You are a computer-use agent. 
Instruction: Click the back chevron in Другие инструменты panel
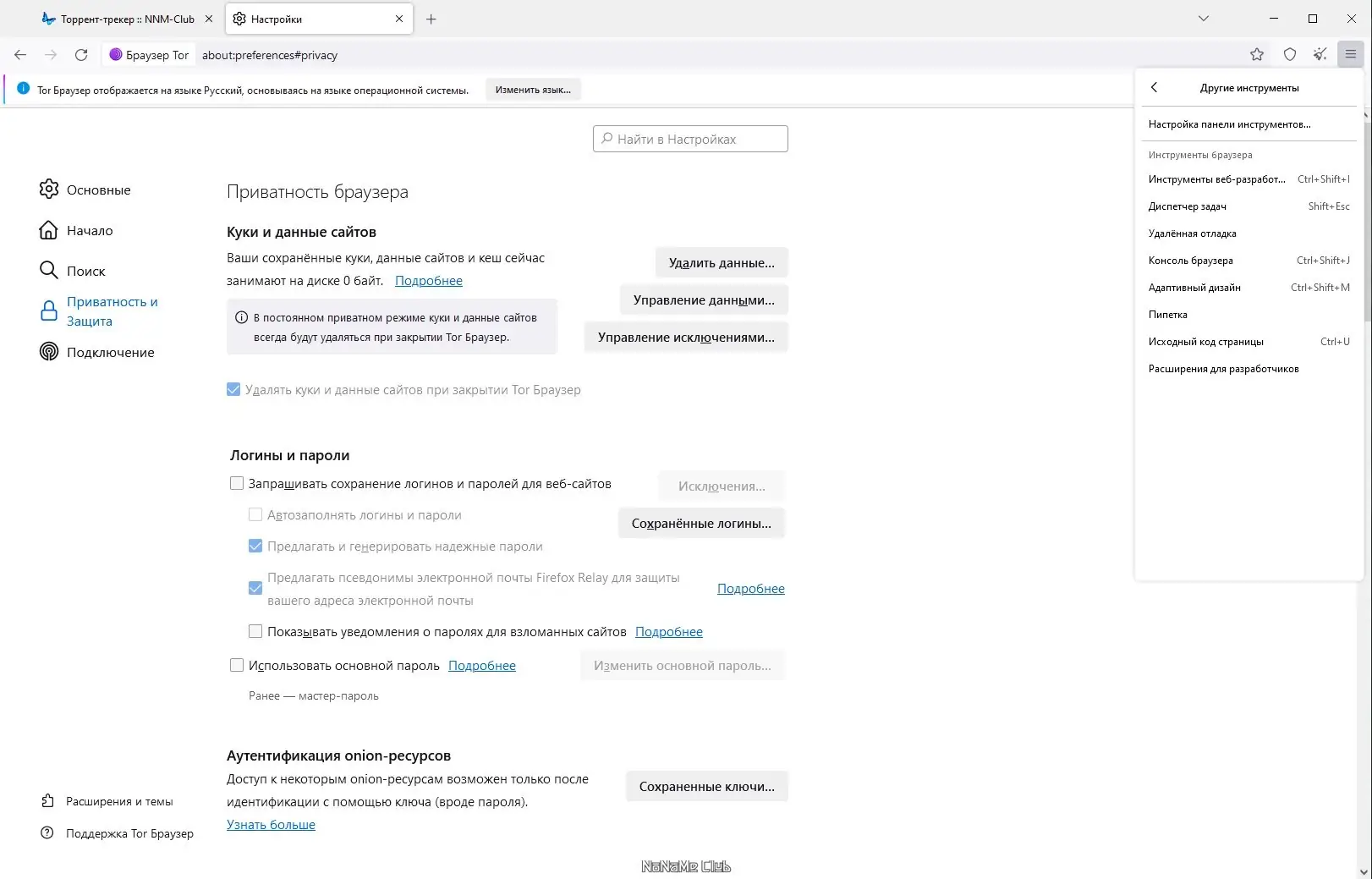tap(1154, 88)
